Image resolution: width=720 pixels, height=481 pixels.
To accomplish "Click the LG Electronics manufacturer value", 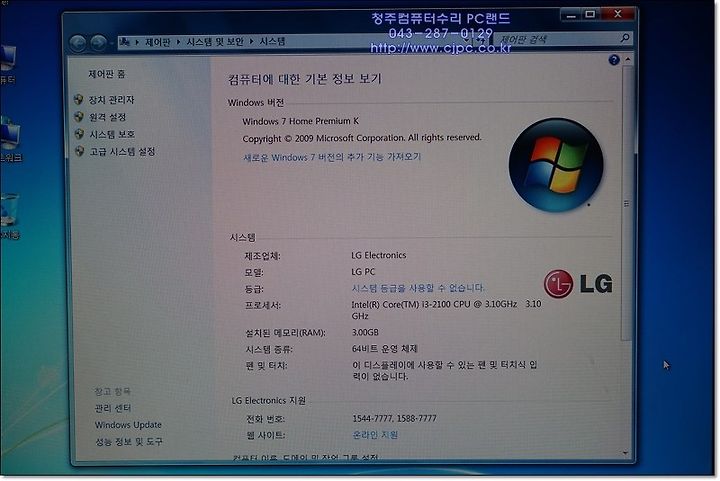I will point(378,255).
